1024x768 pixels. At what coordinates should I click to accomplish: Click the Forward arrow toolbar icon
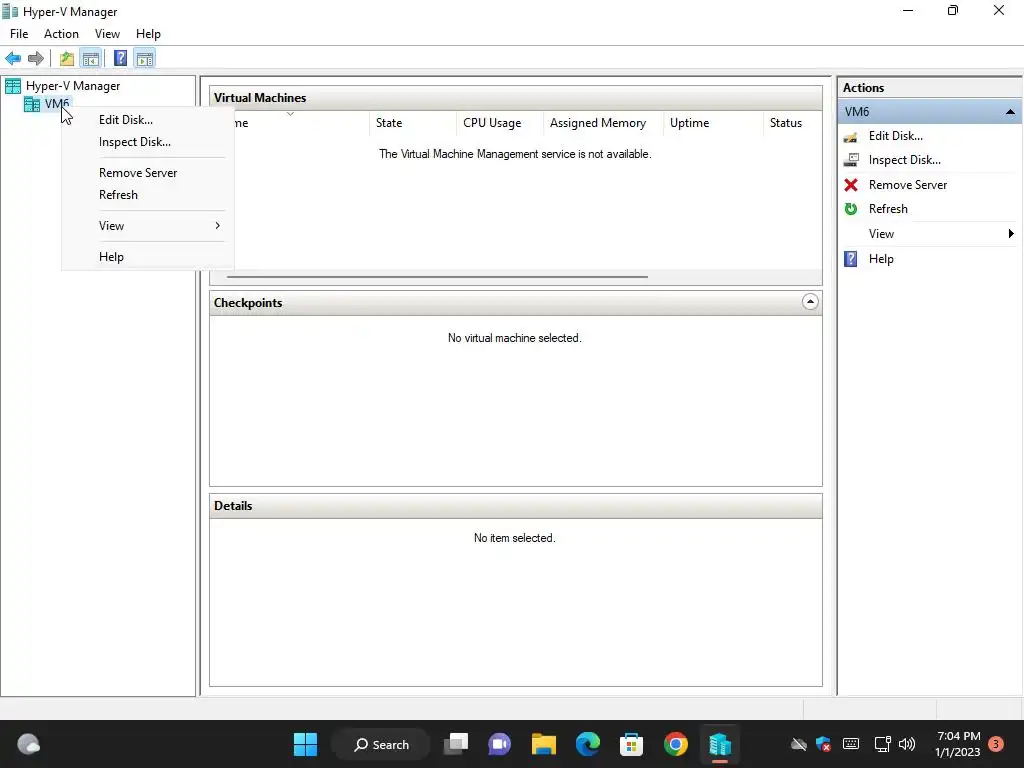[36, 59]
